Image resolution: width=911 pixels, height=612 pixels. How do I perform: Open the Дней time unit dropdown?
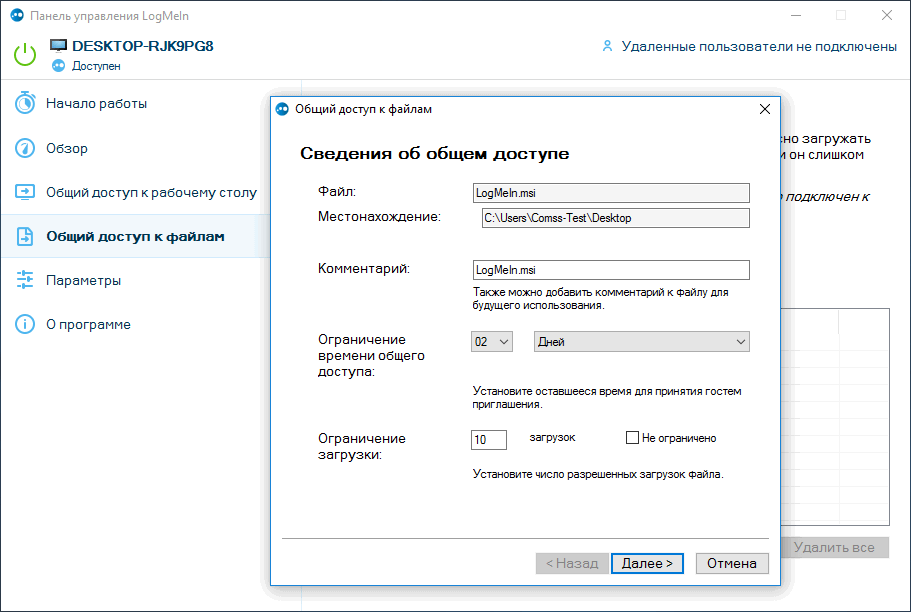641,342
